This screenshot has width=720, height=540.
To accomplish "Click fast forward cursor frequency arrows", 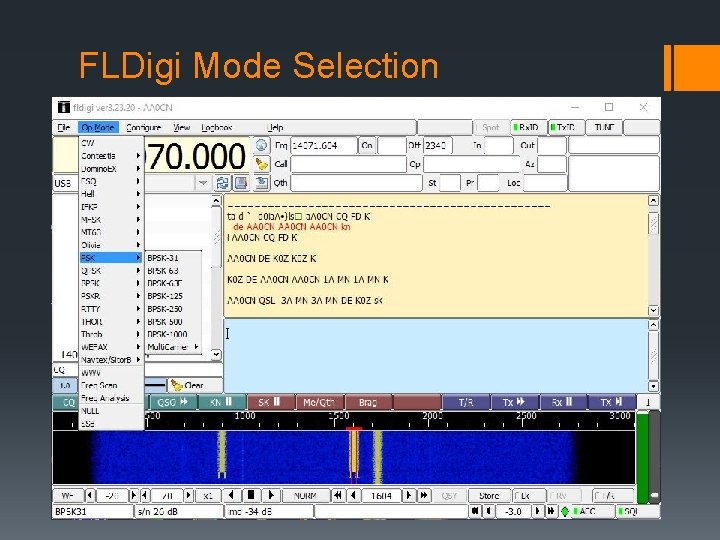I will [424, 495].
